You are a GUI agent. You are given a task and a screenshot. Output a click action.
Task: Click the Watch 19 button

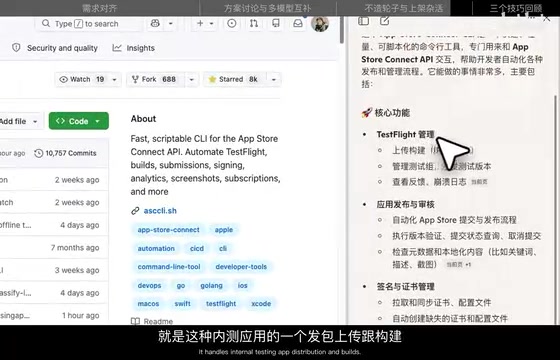[82, 79]
